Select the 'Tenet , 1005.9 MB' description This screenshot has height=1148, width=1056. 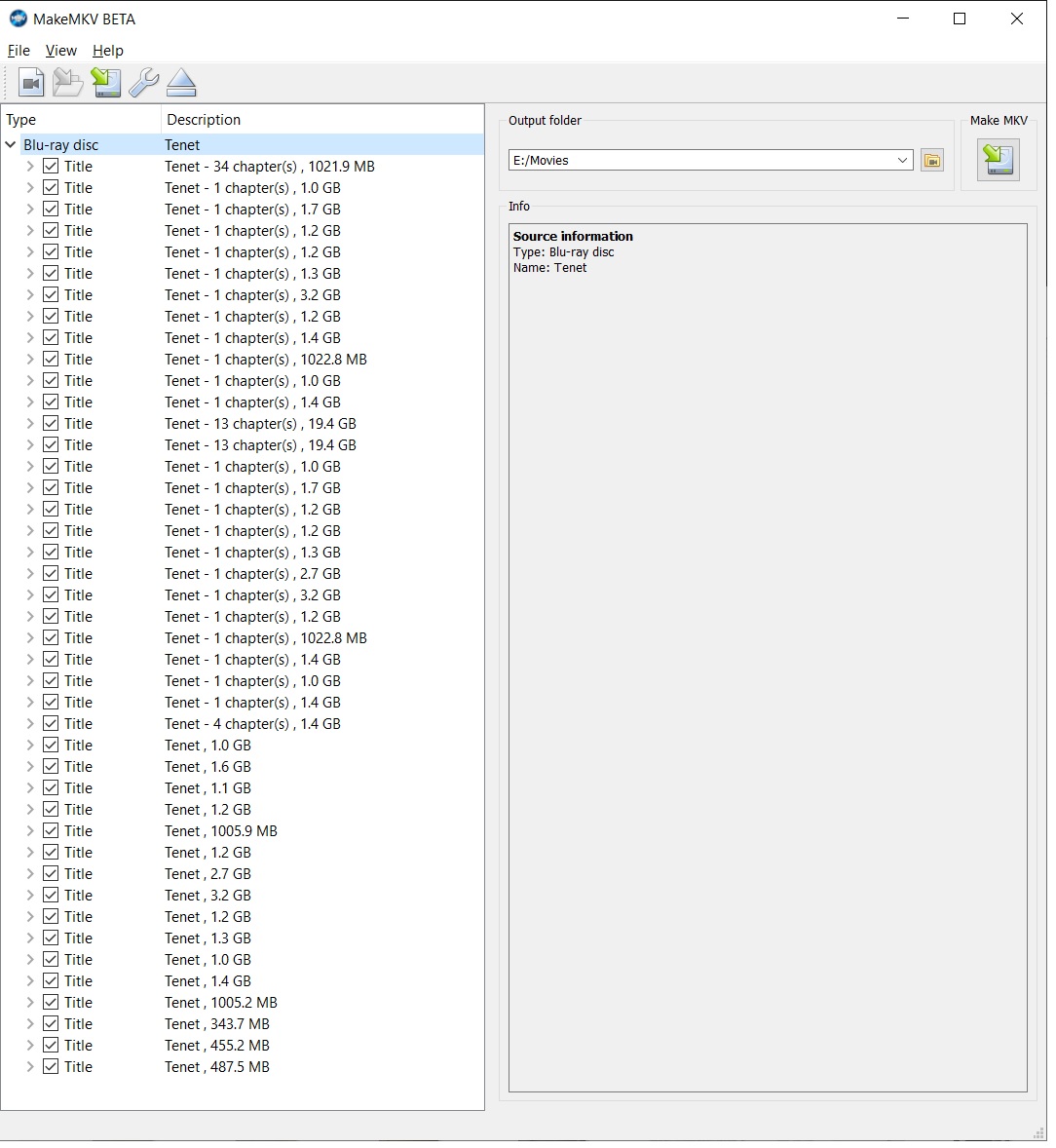221,831
